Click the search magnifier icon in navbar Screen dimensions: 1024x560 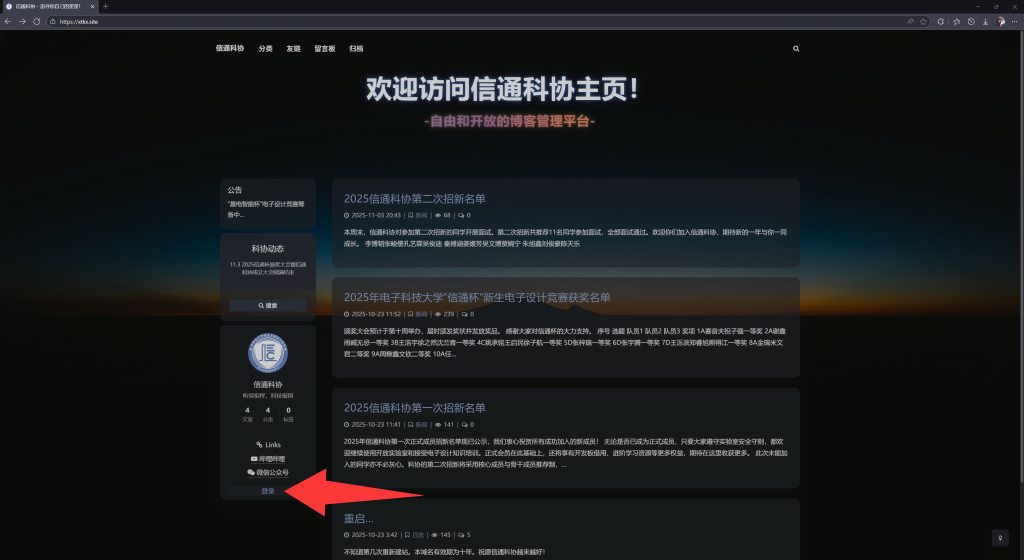tap(796, 48)
